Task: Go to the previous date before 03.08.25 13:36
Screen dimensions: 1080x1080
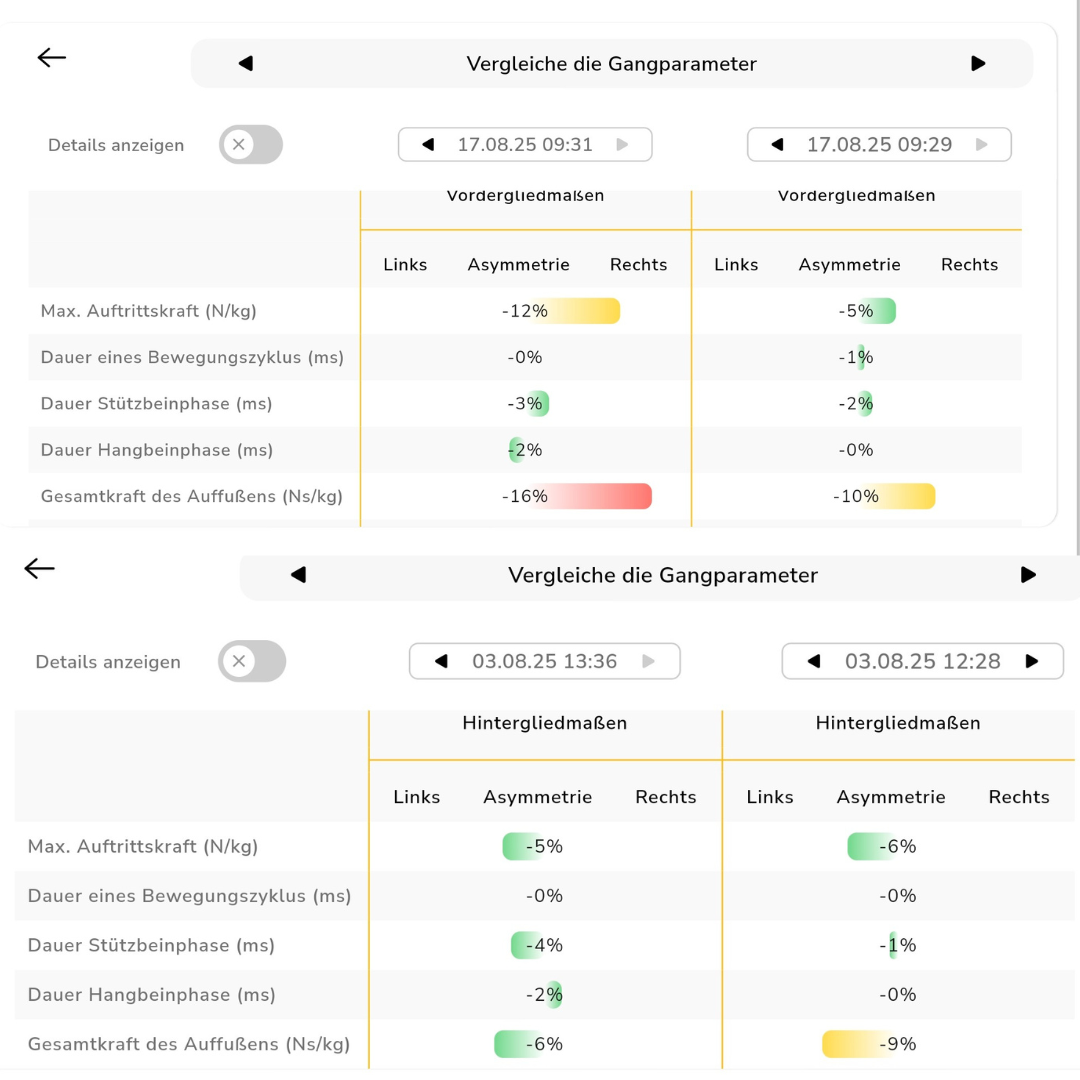Action: (x=441, y=661)
